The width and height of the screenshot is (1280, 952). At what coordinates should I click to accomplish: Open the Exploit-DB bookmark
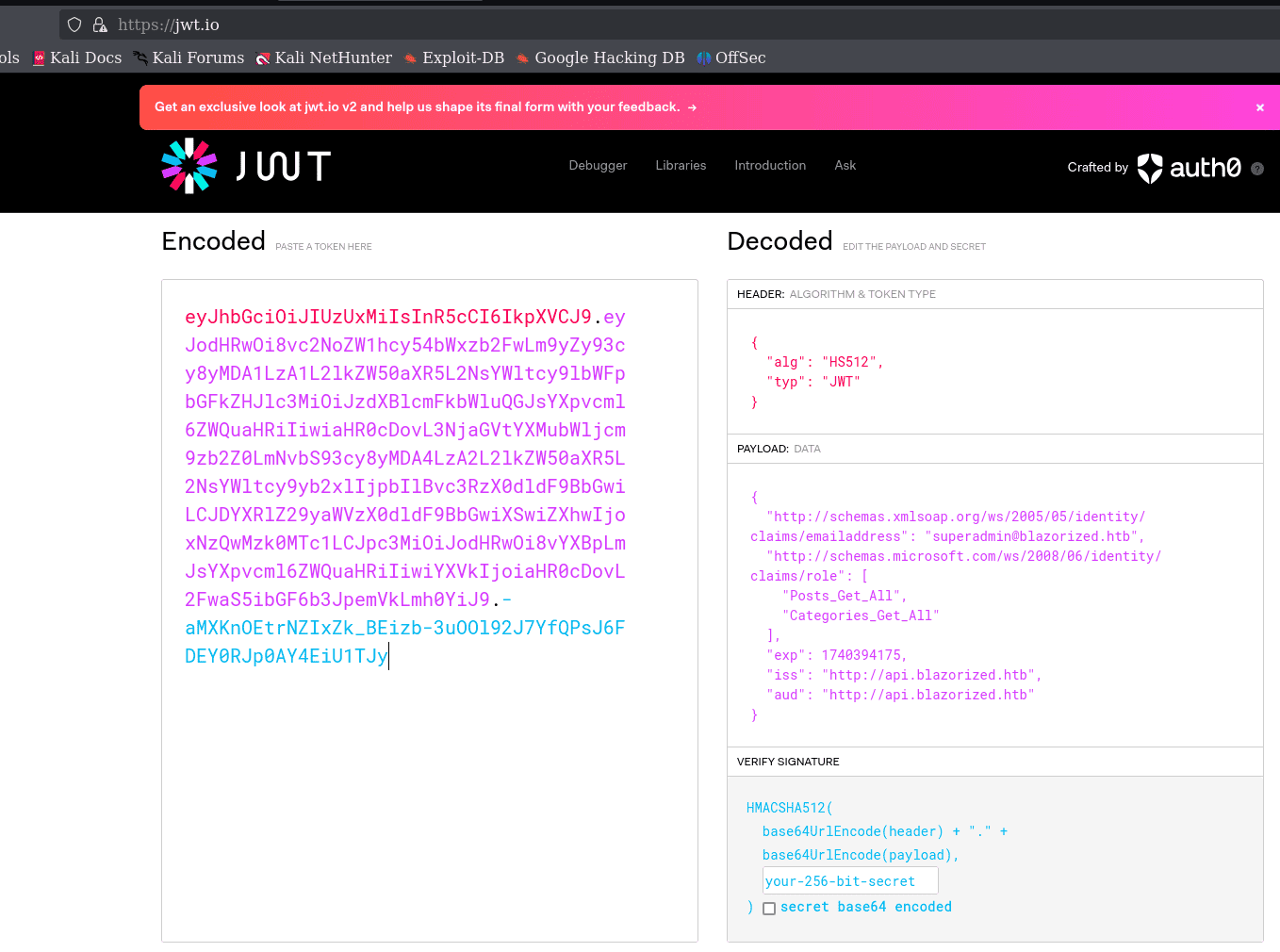(x=454, y=57)
